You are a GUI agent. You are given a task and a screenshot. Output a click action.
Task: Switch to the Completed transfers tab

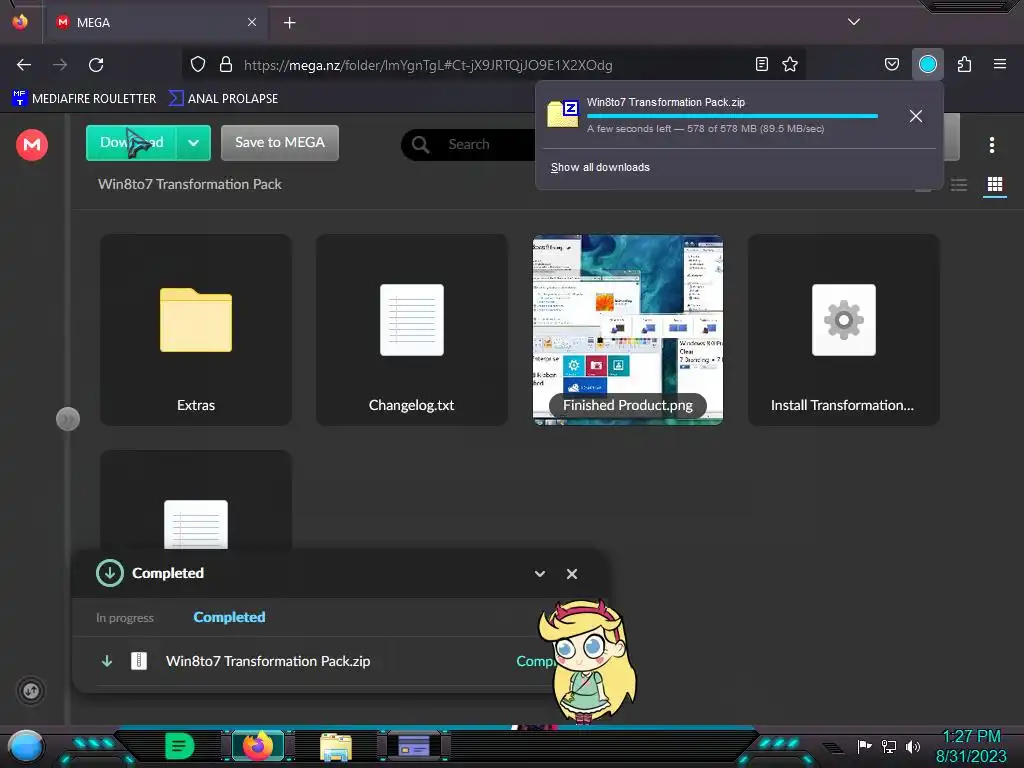click(229, 617)
